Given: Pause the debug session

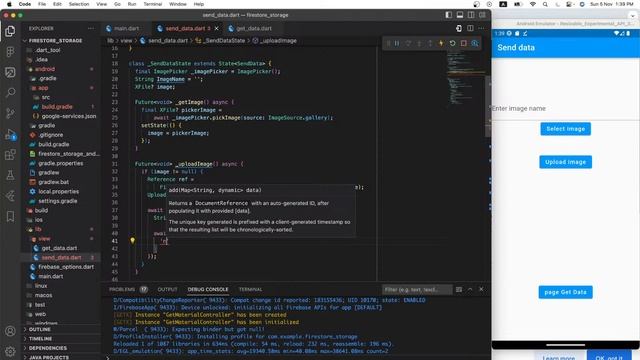Looking at the screenshot, I should click(x=397, y=43).
